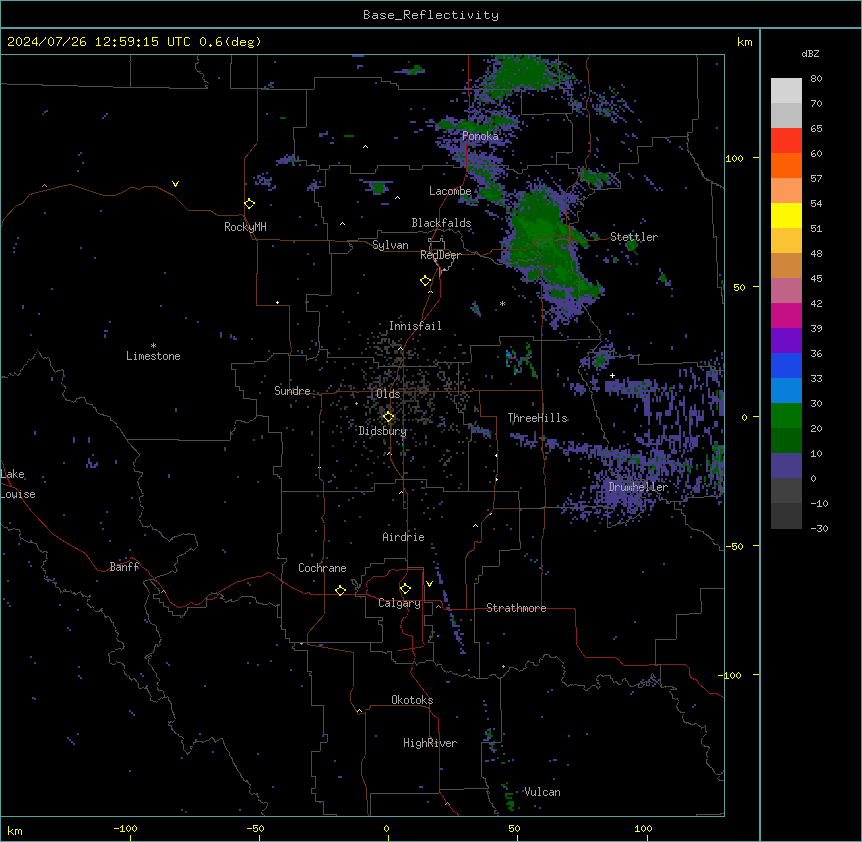This screenshot has height=842, width=862.
Task: Select the Airdrie label
Action: pos(404,537)
